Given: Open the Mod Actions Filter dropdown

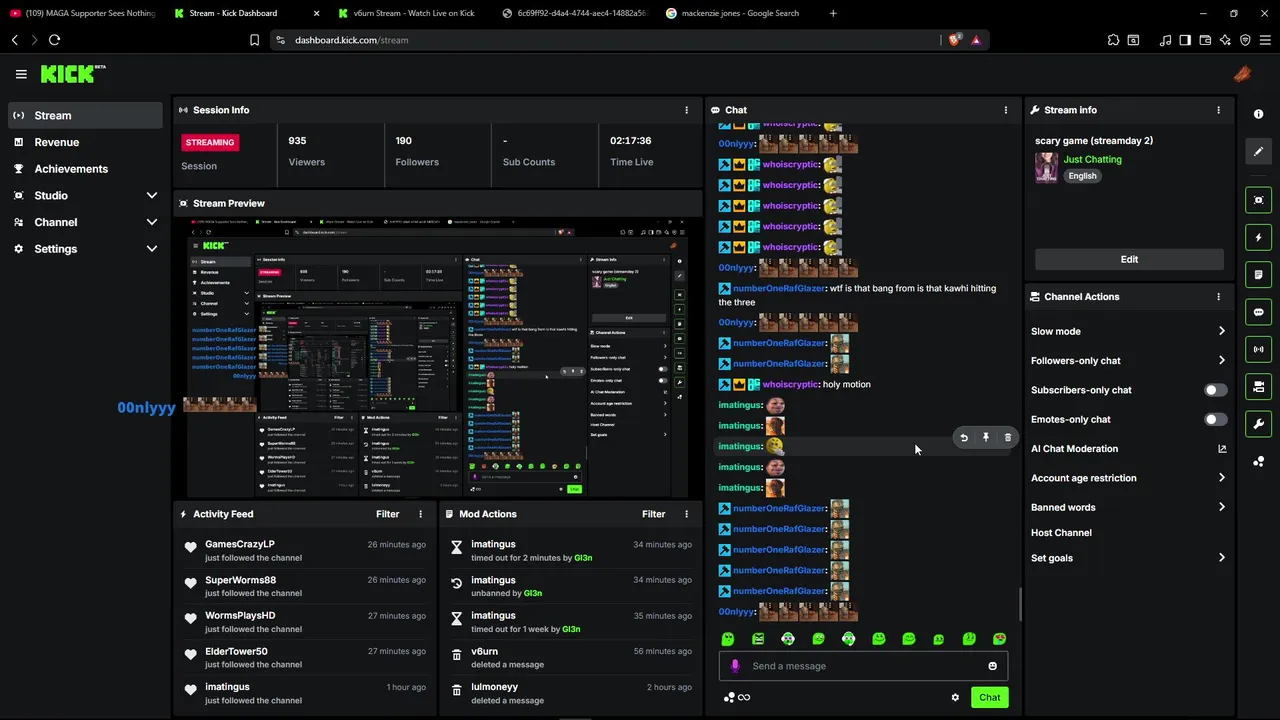Looking at the screenshot, I should pos(653,514).
